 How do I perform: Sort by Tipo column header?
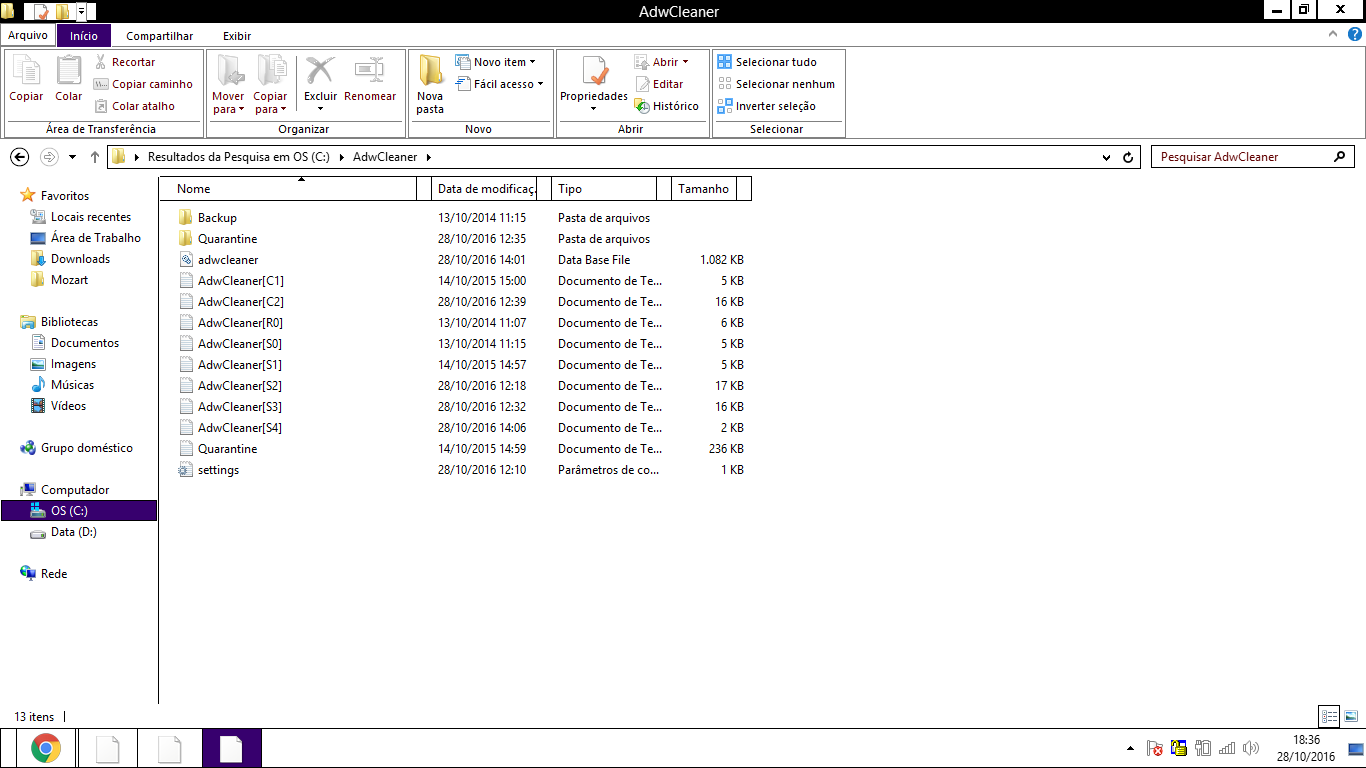604,188
